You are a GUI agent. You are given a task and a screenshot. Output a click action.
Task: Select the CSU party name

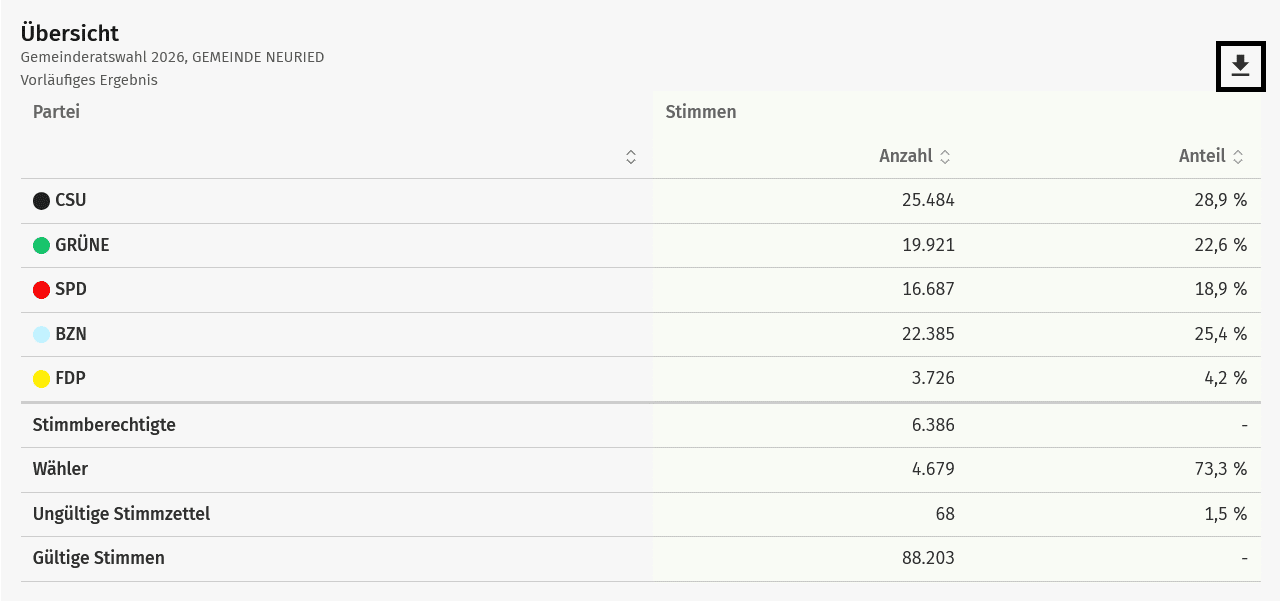coord(71,200)
